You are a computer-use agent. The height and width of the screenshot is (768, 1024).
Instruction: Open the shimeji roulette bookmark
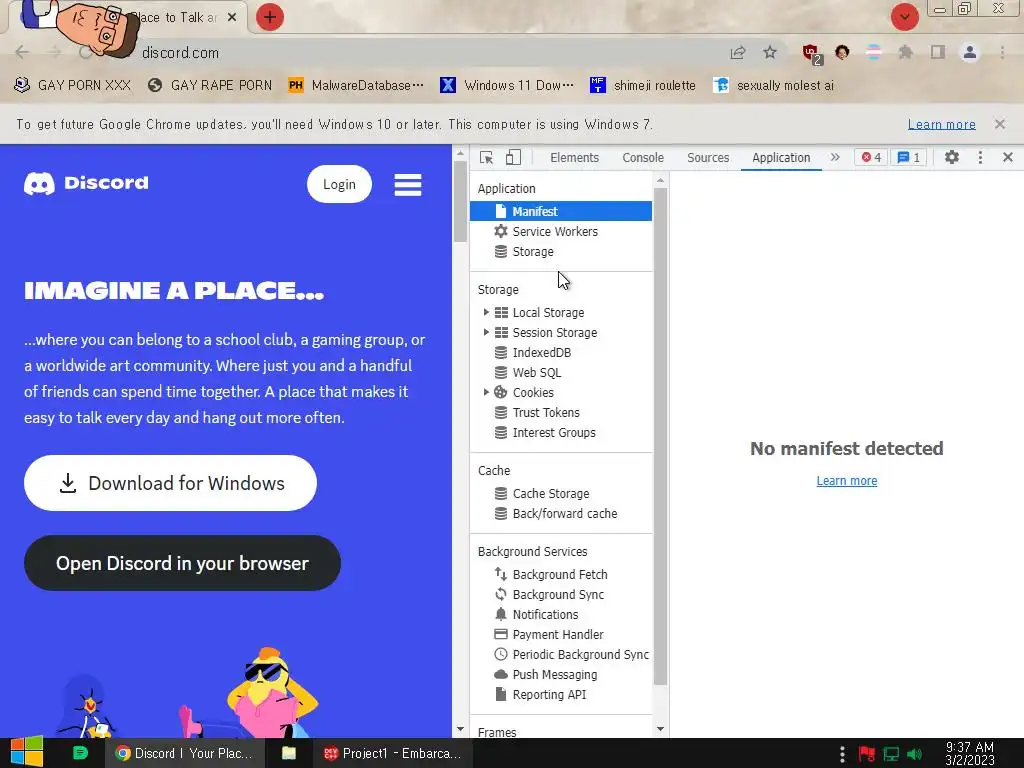pos(643,86)
